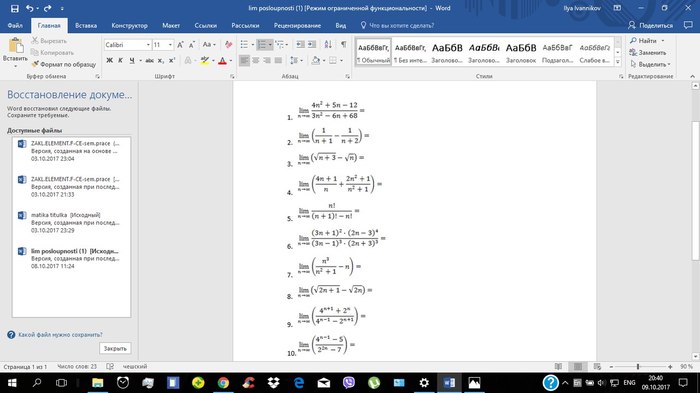Clear all formatting with the eraser icon
The width and height of the screenshot is (700, 393).
(x=229, y=45)
